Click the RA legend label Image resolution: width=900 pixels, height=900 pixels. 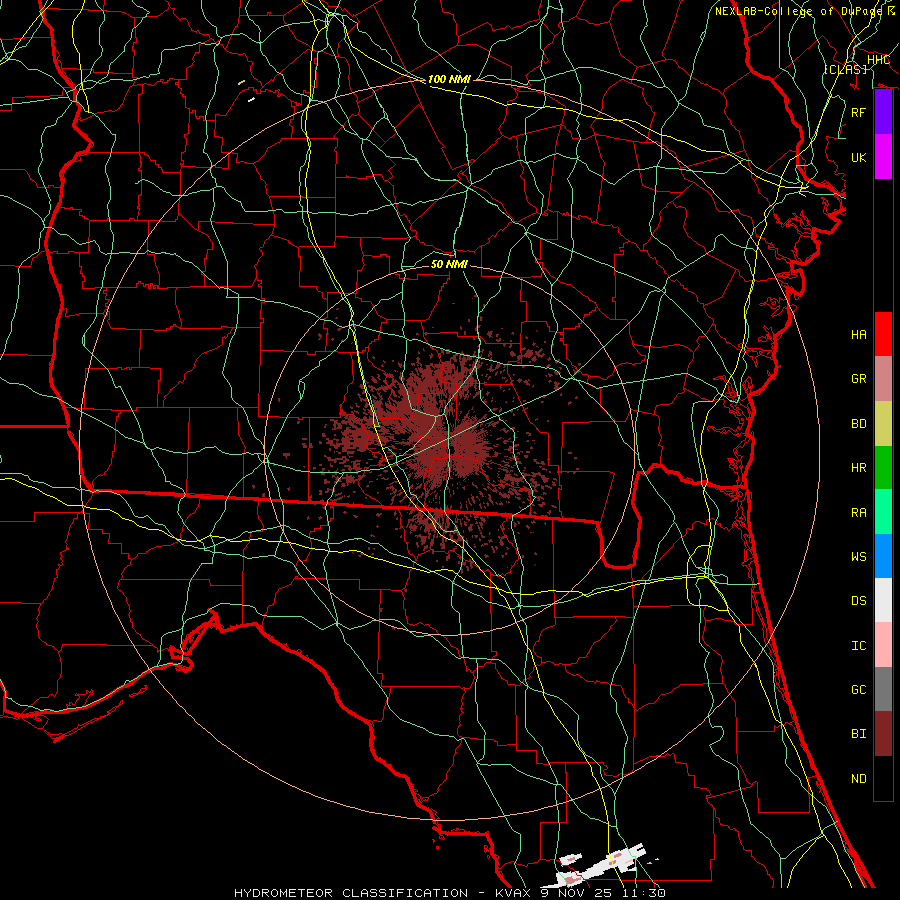[x=859, y=513]
